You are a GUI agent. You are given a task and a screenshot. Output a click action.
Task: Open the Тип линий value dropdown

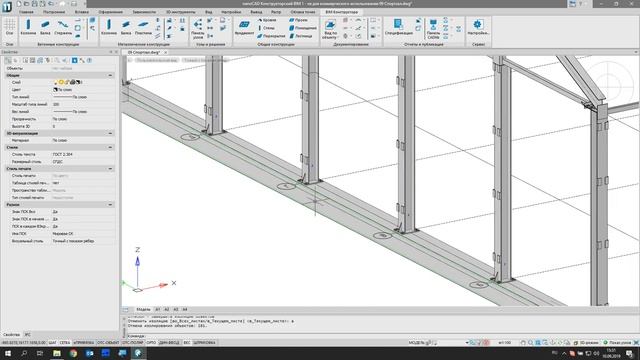83,97
